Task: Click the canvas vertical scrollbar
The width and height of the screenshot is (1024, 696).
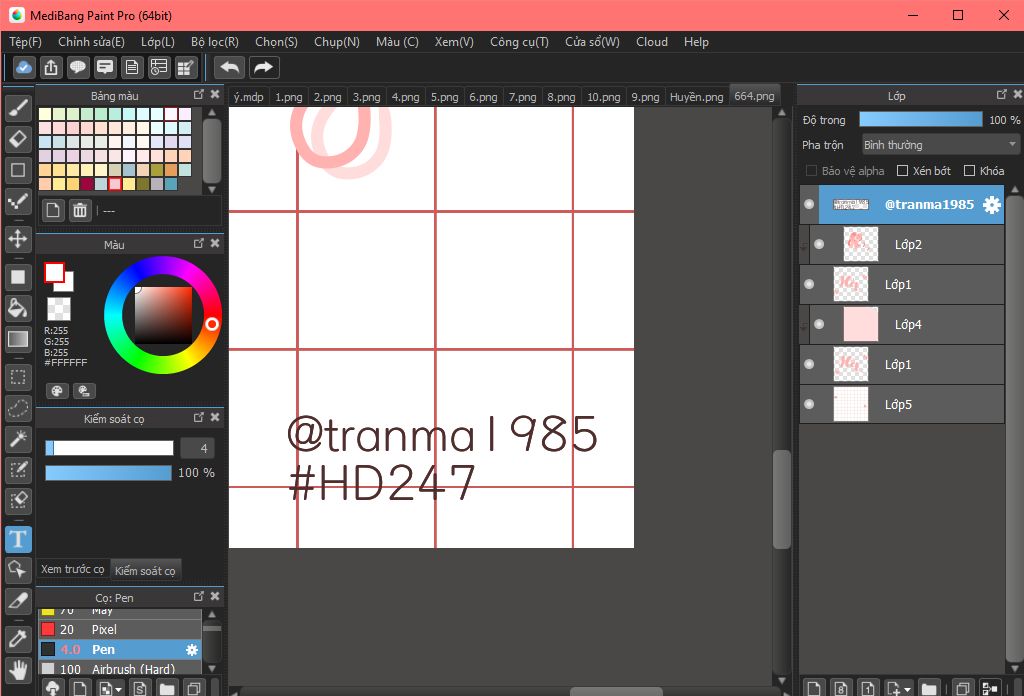Action: tap(782, 498)
